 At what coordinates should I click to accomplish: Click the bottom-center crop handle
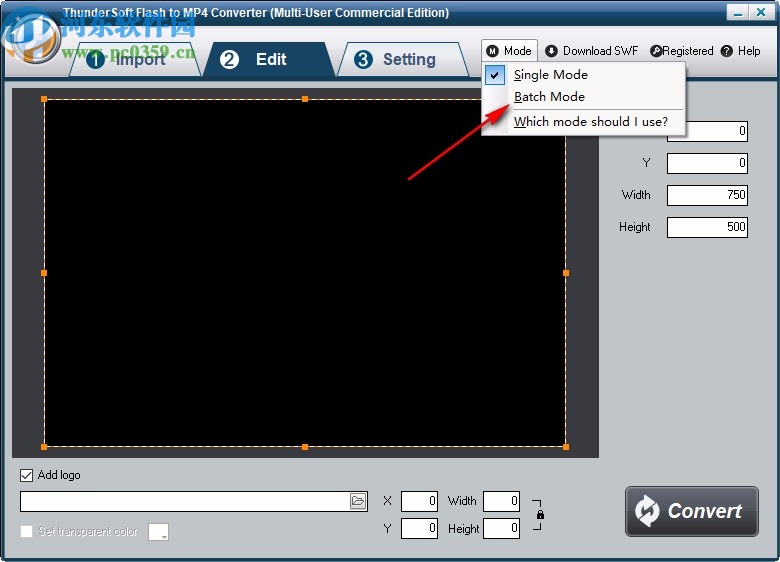click(305, 447)
